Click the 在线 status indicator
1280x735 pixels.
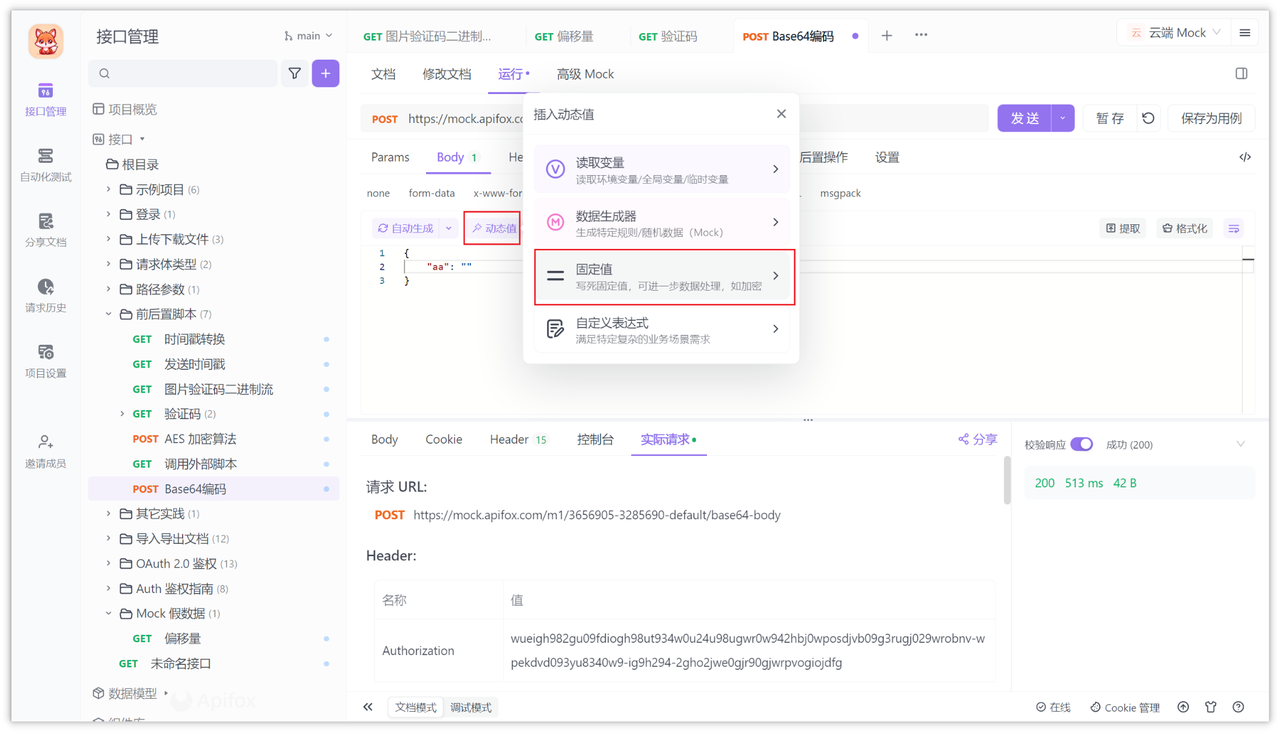click(x=1053, y=707)
